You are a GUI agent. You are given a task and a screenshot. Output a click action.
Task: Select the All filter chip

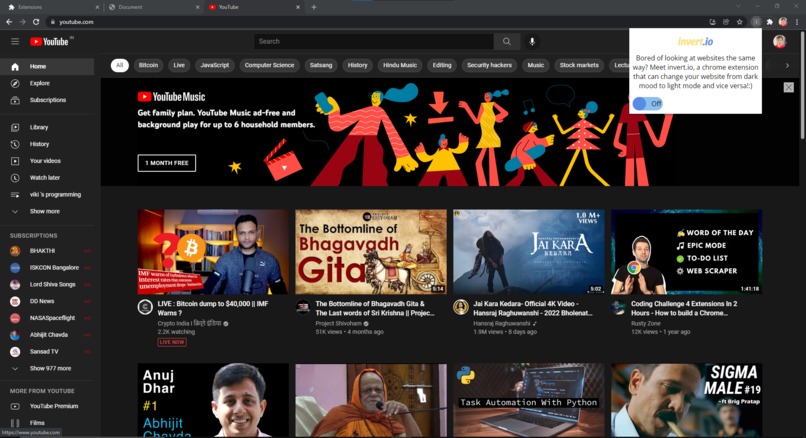(119, 65)
